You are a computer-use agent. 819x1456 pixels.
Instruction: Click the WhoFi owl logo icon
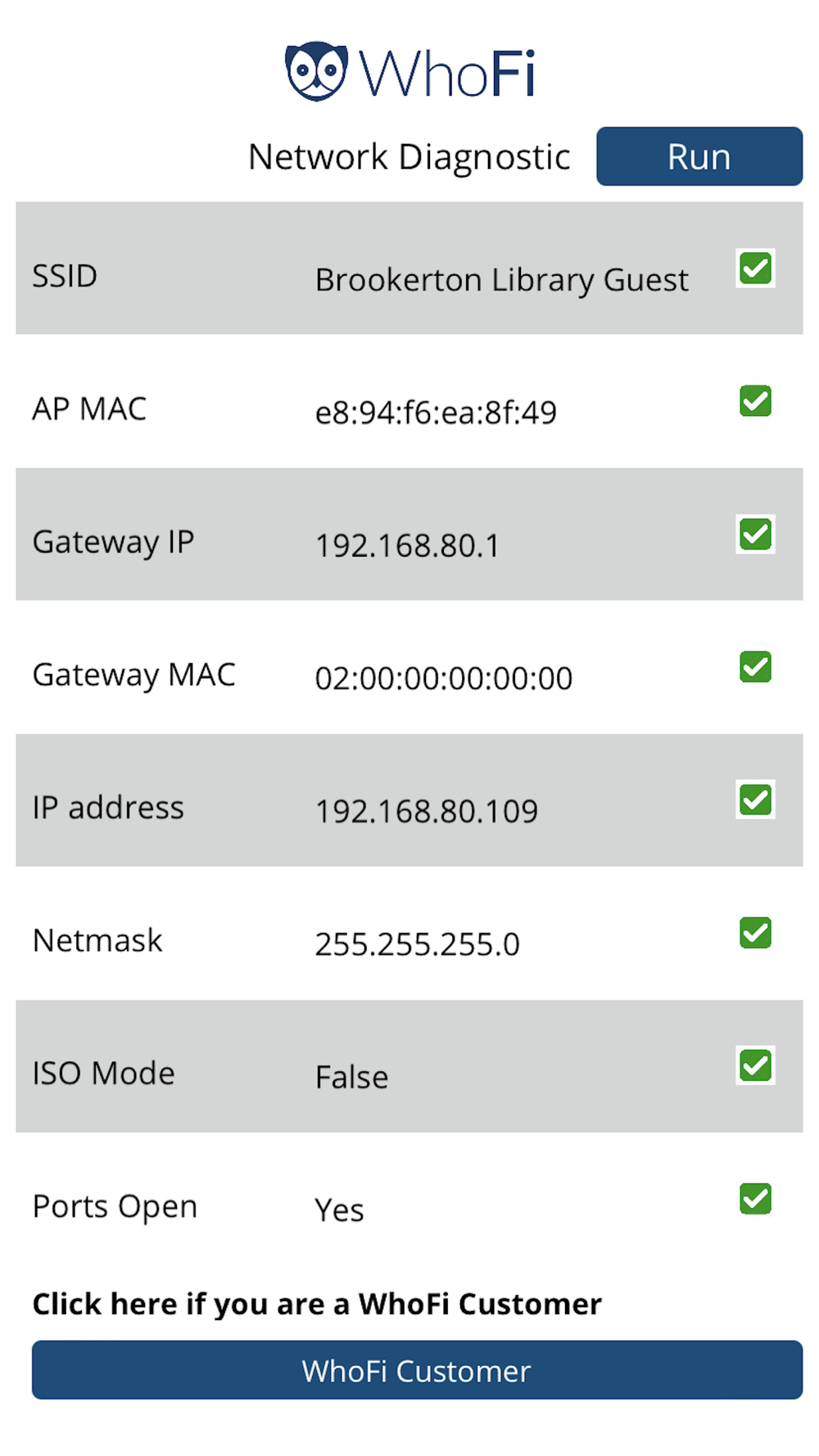(316, 72)
